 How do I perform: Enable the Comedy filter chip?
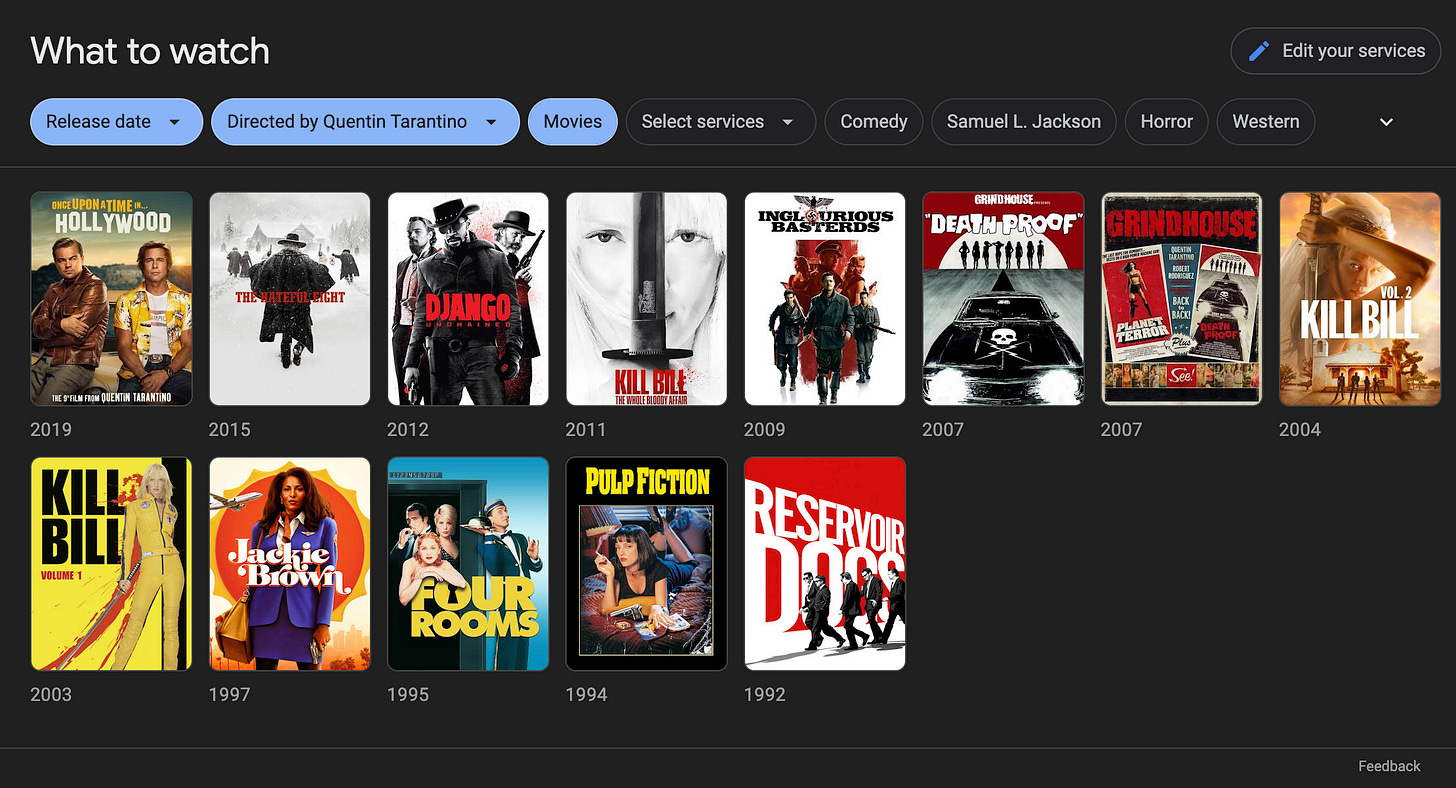(873, 122)
